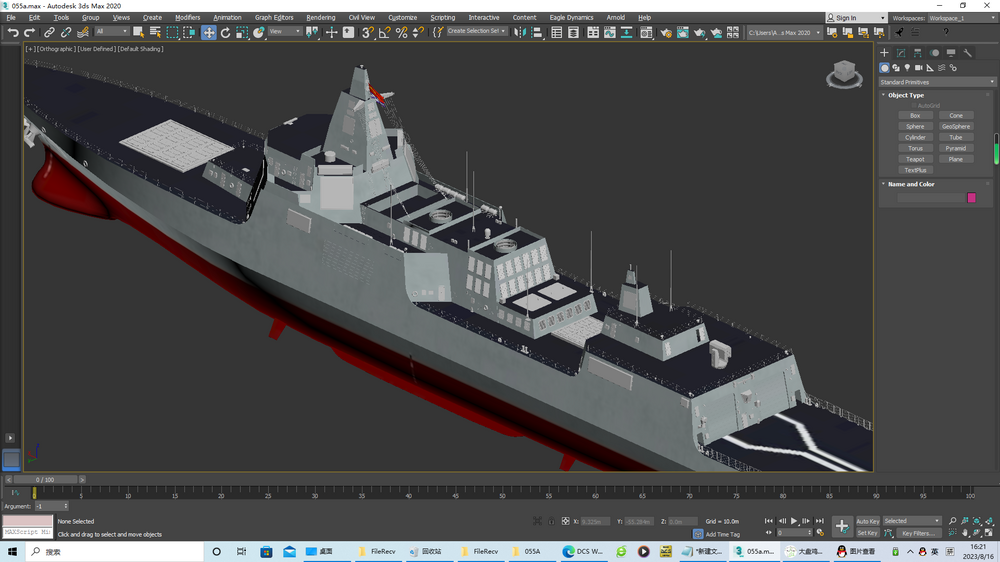Open the Lights category in Create panel

[907, 68]
